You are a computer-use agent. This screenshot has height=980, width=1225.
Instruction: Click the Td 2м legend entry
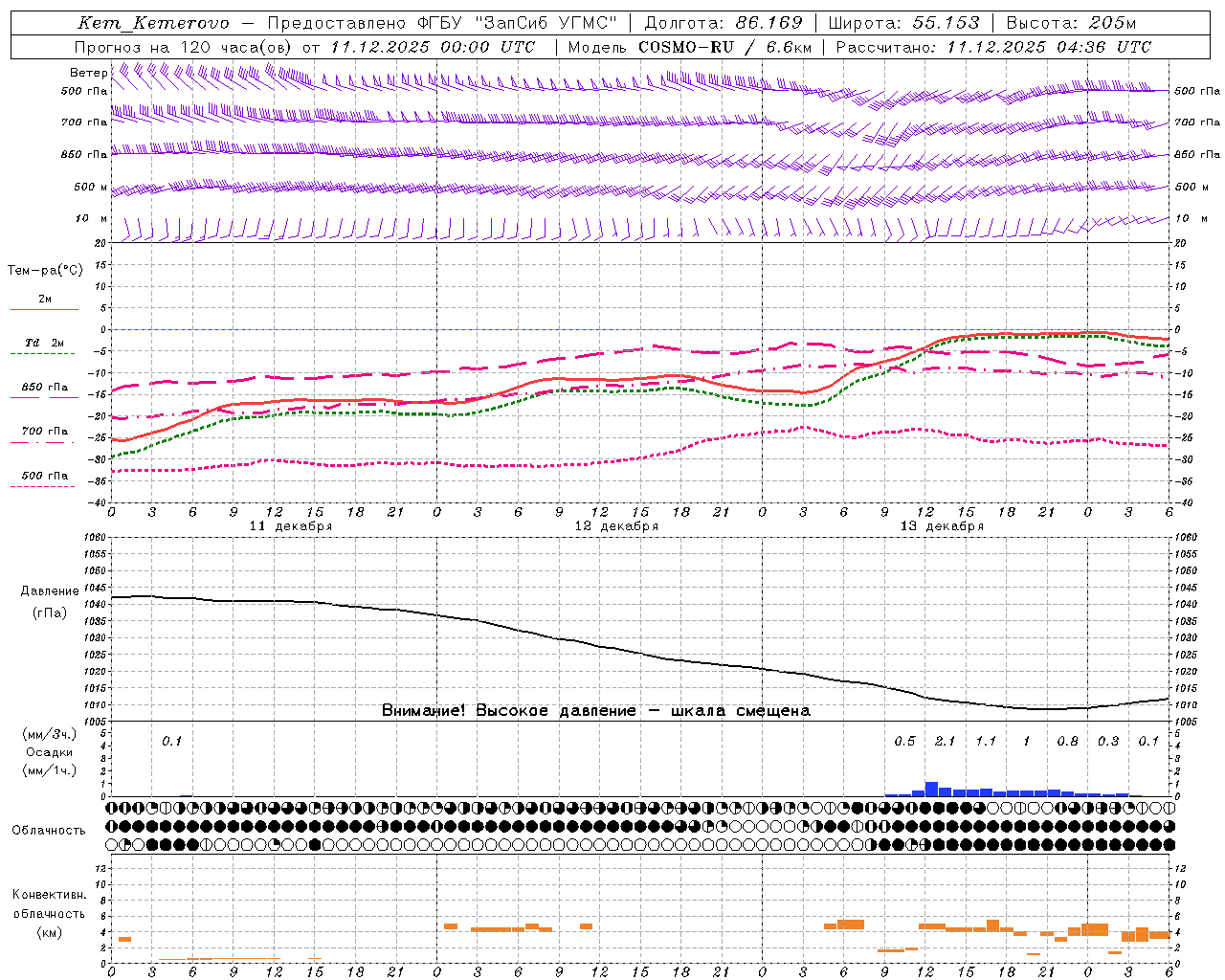45,343
